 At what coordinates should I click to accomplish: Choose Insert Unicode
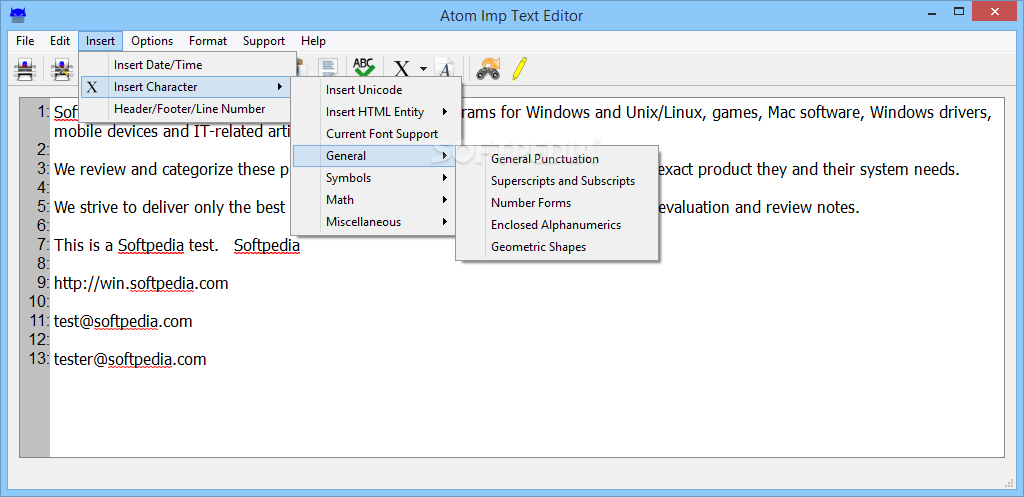[x=377, y=89]
